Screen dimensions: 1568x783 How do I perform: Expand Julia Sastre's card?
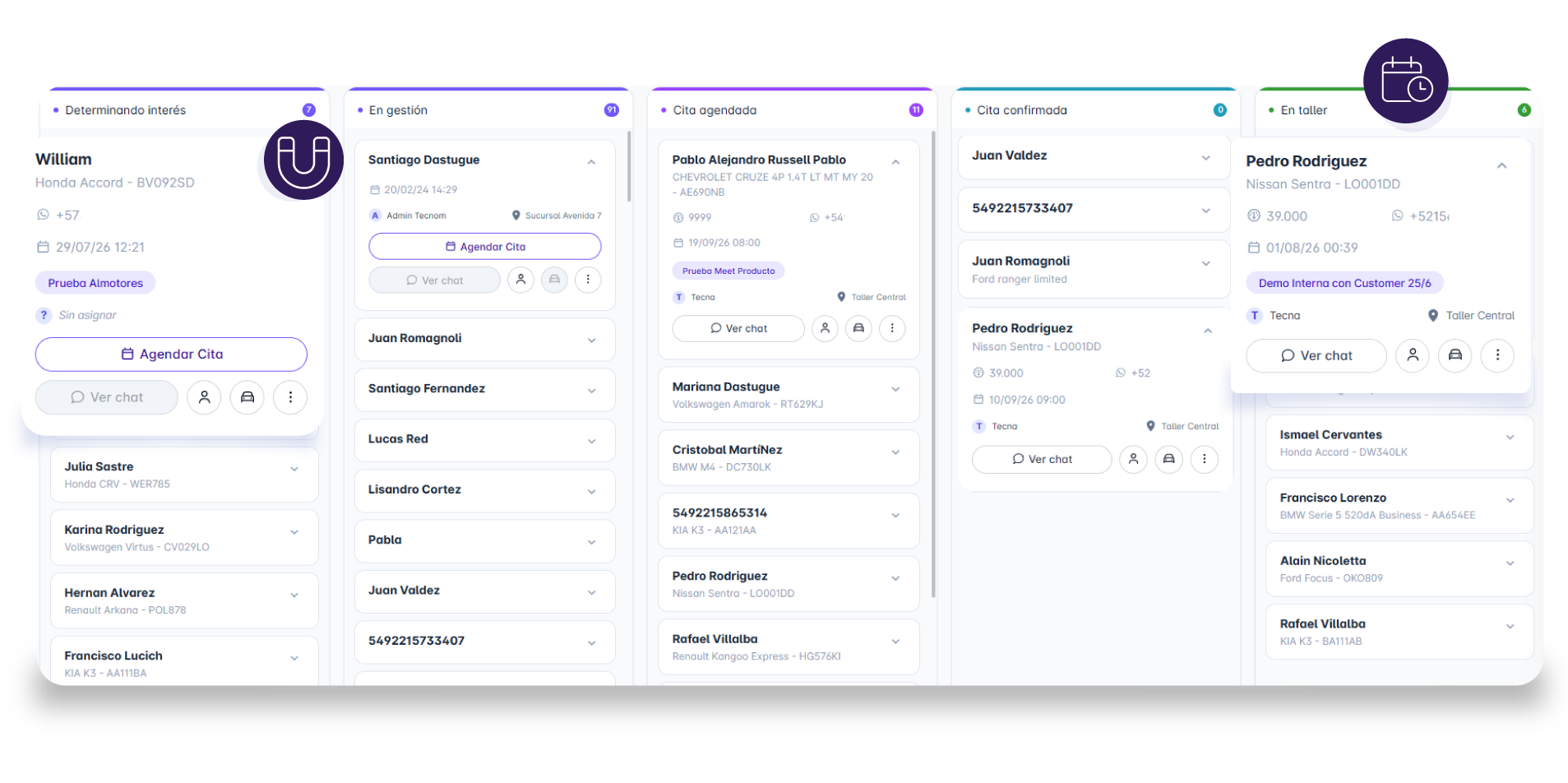pos(294,469)
